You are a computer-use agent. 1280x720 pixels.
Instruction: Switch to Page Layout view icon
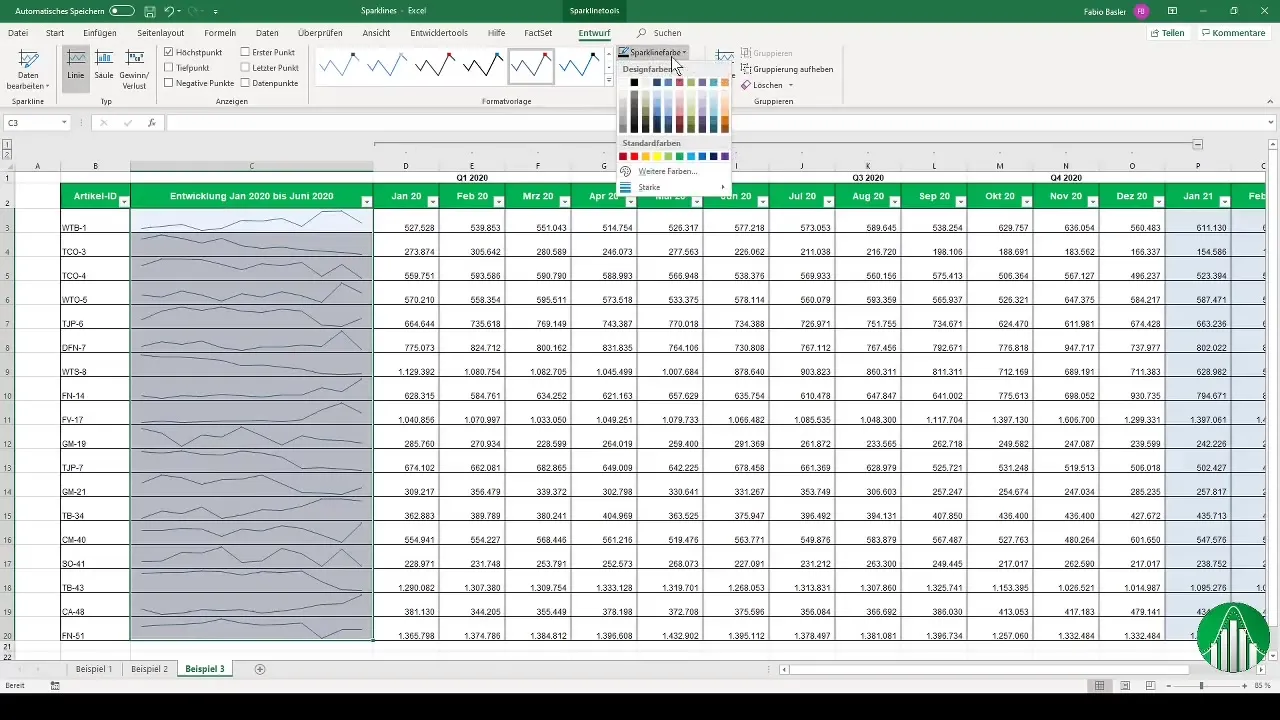(x=1125, y=686)
